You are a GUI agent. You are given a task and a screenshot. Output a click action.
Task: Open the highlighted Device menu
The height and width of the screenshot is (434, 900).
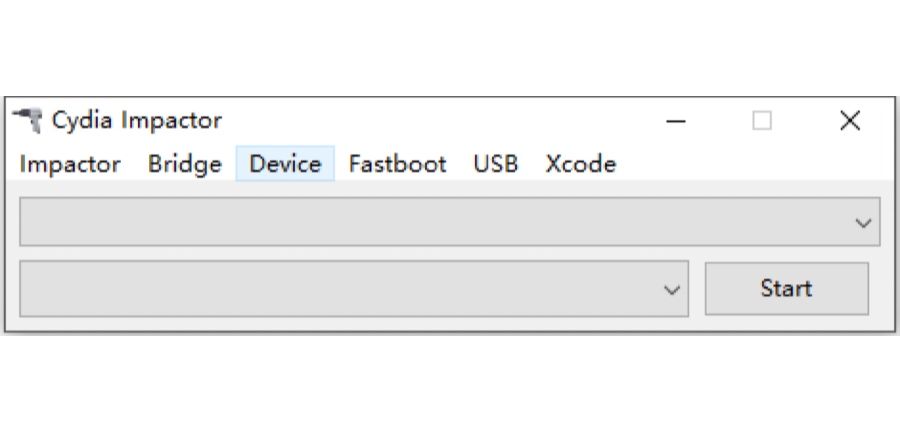[x=285, y=164]
